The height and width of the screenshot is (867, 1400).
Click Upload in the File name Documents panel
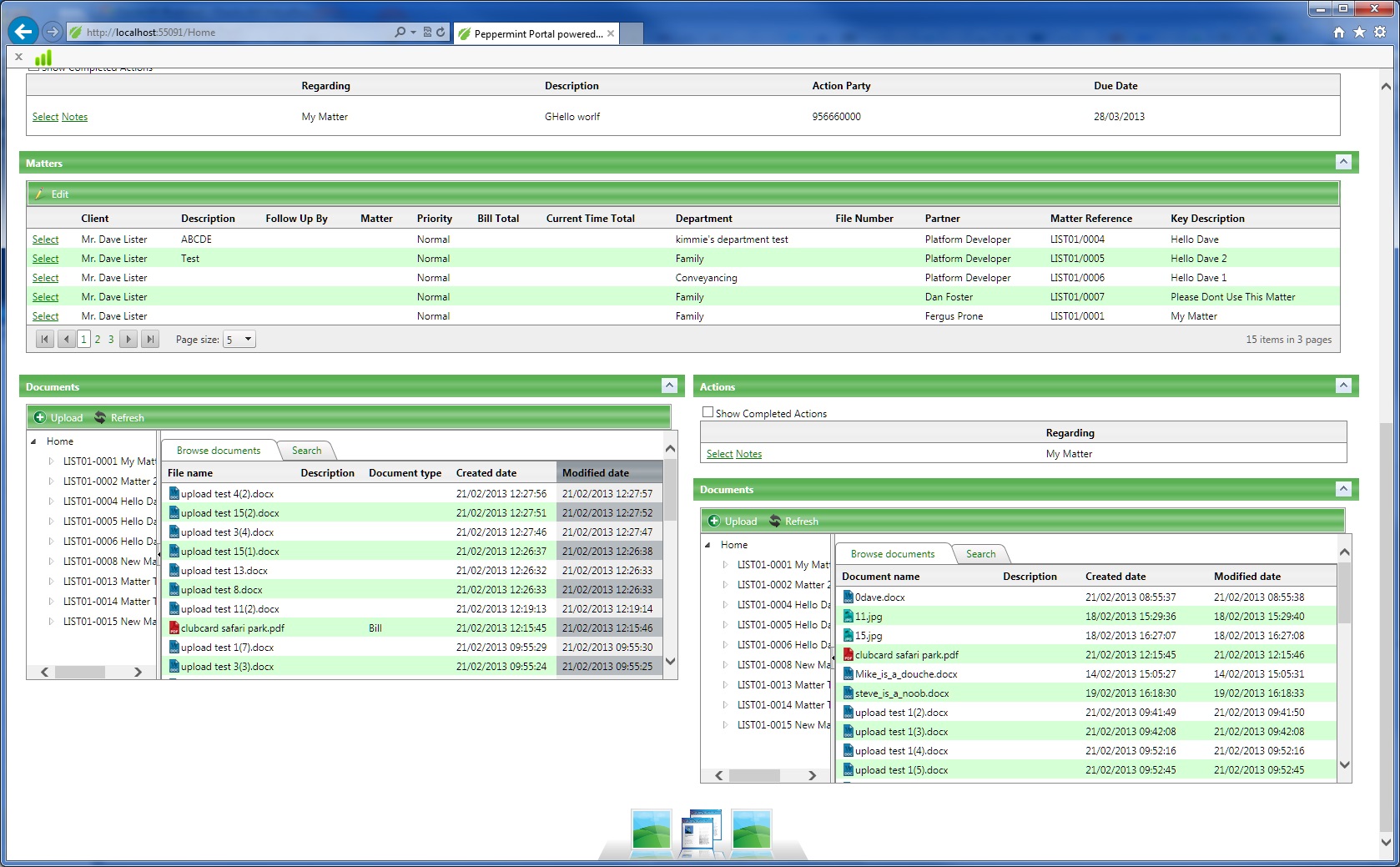[58, 418]
